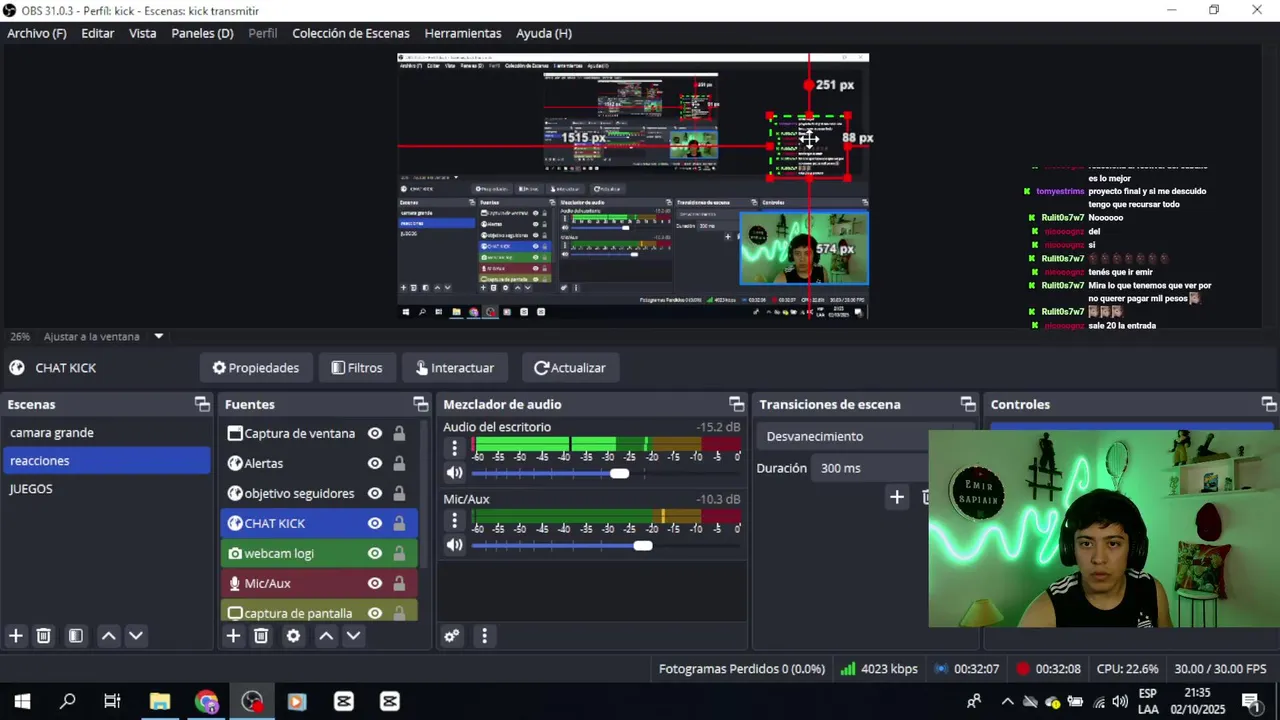Delete selected scene with trash icon
The width and height of the screenshot is (1280, 720).
pos(44,636)
